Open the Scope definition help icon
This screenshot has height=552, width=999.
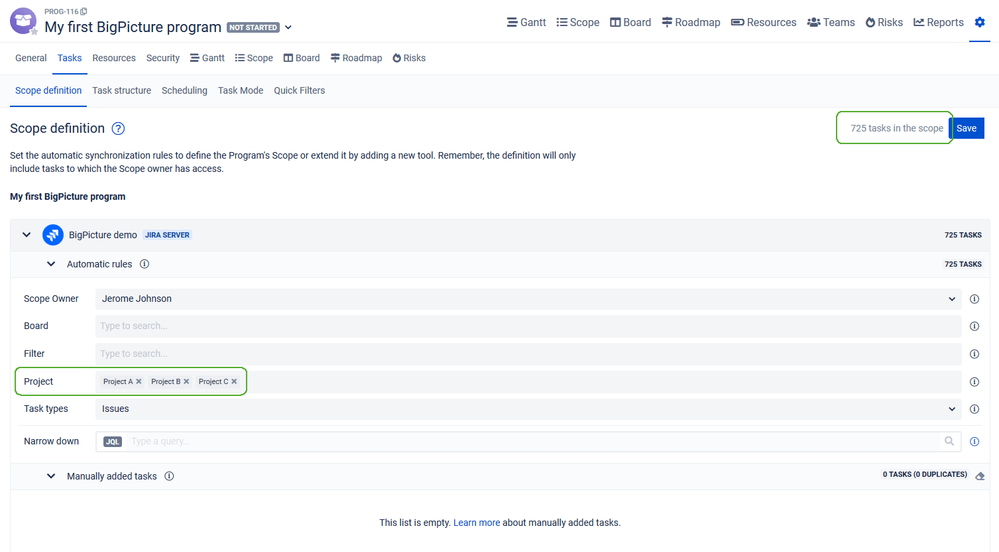[x=118, y=129]
